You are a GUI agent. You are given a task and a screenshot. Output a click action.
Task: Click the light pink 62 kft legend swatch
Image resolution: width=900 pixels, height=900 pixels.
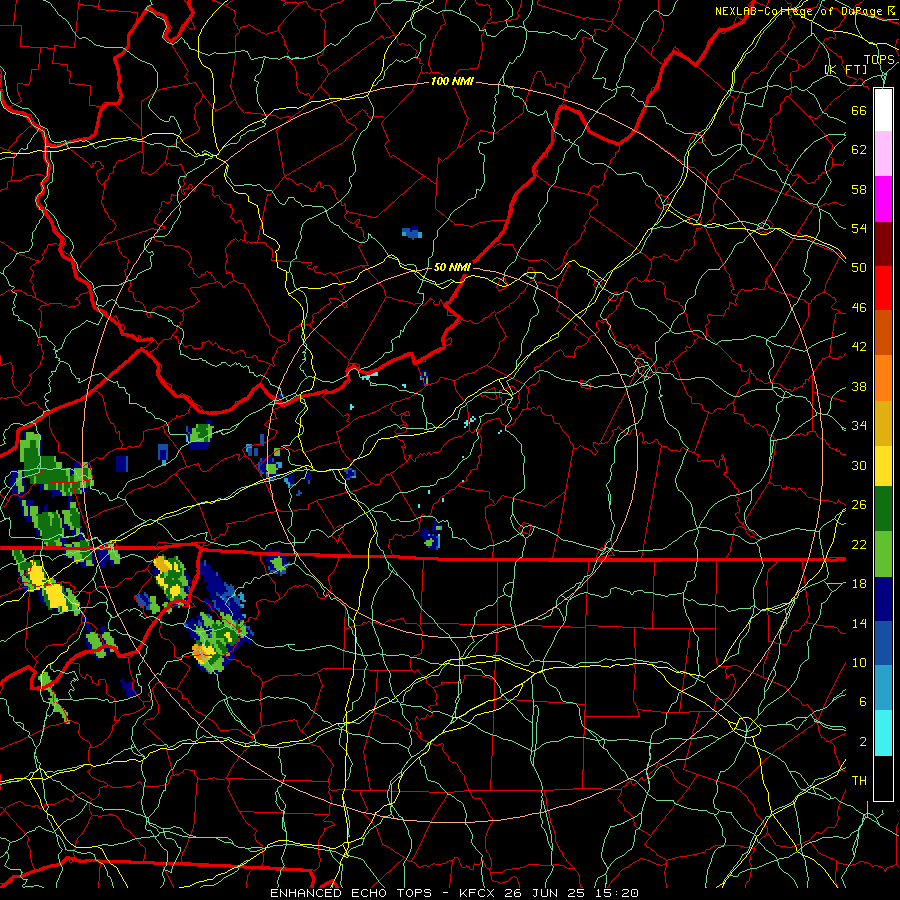[883, 154]
